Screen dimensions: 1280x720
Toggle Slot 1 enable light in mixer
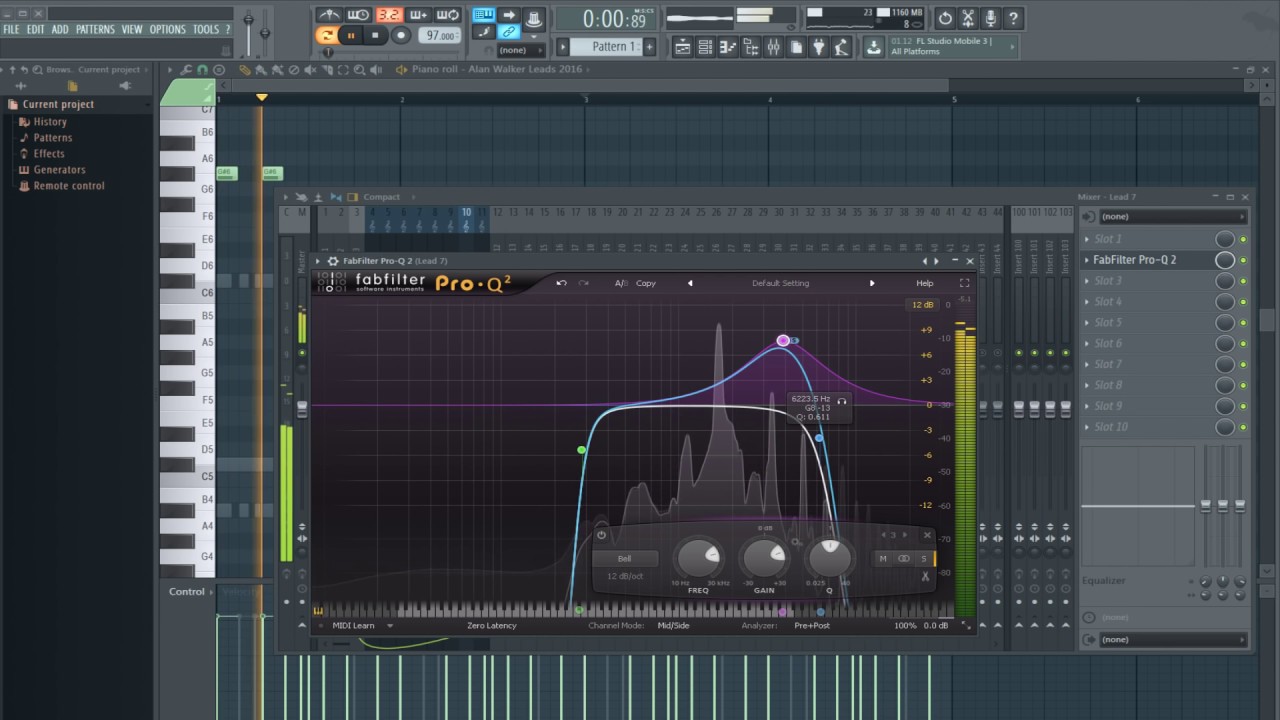1243,239
